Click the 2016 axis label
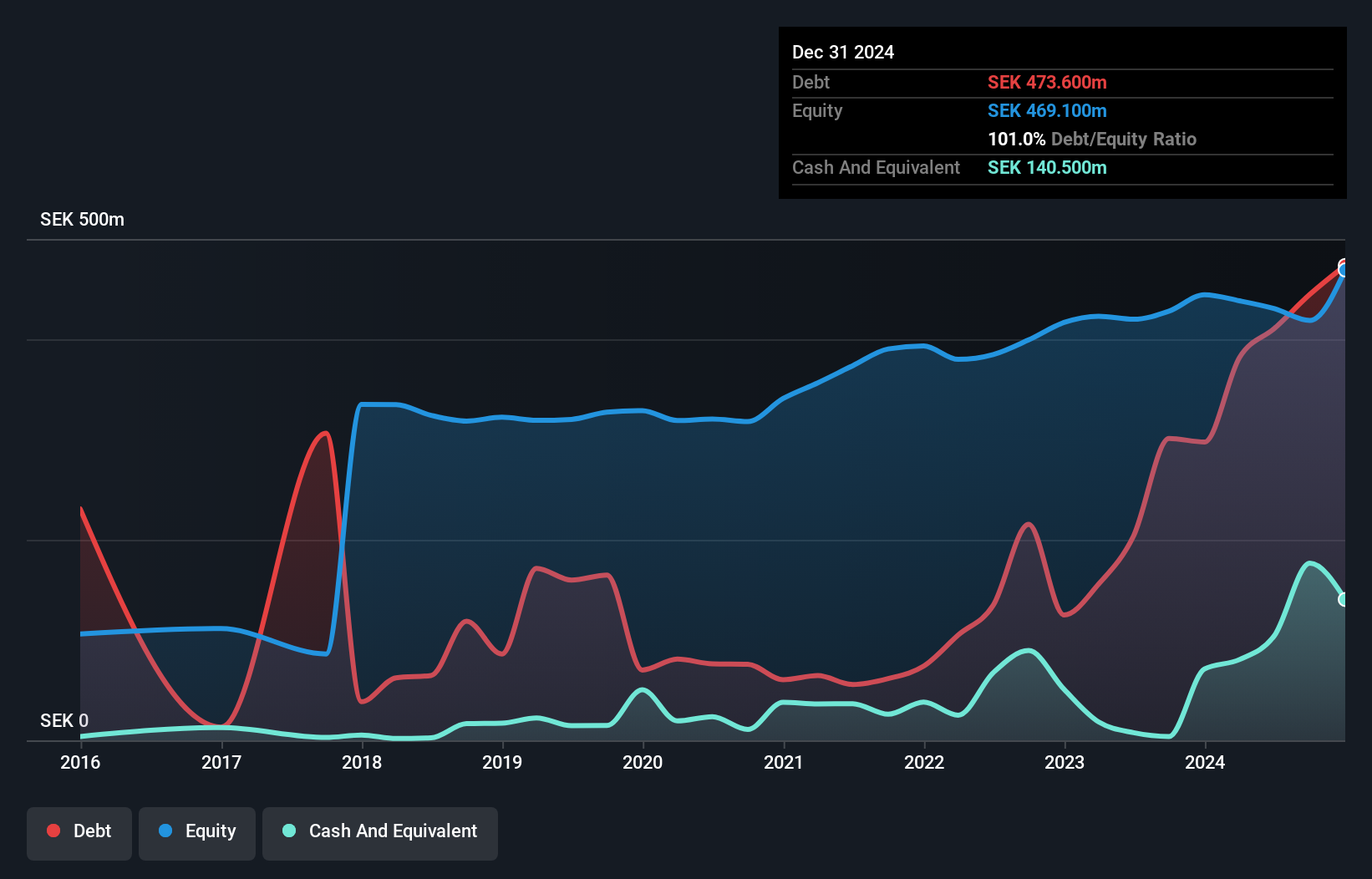 click(x=80, y=762)
